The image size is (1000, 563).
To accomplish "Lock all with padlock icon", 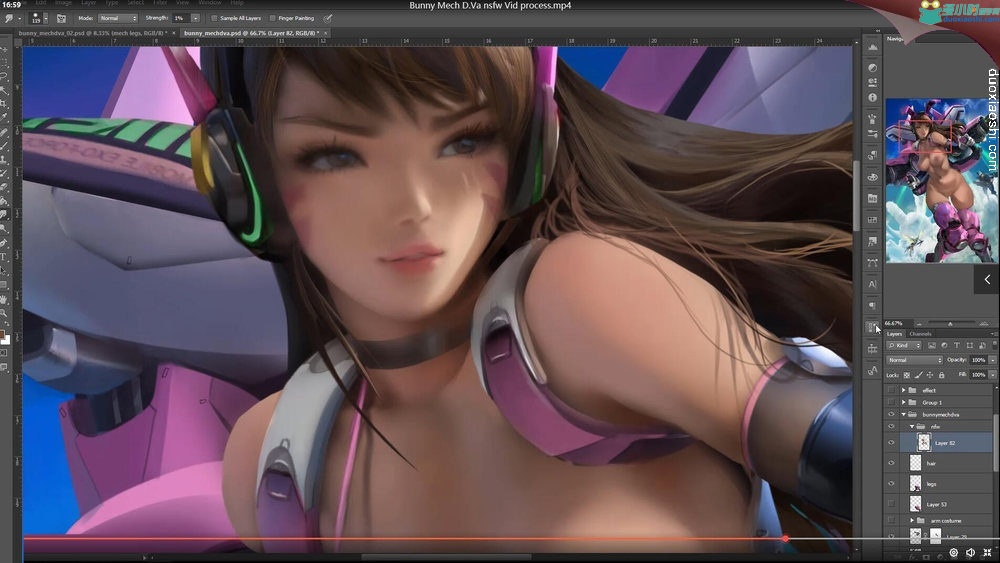I will 941,375.
